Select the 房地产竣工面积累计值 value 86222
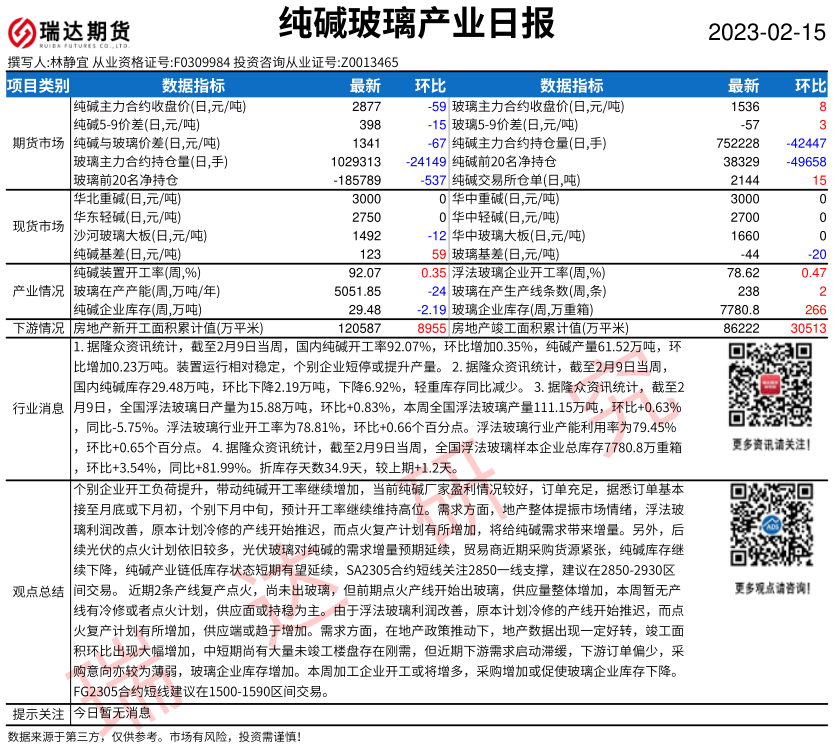This screenshot has height=747, width=833. click(739, 328)
